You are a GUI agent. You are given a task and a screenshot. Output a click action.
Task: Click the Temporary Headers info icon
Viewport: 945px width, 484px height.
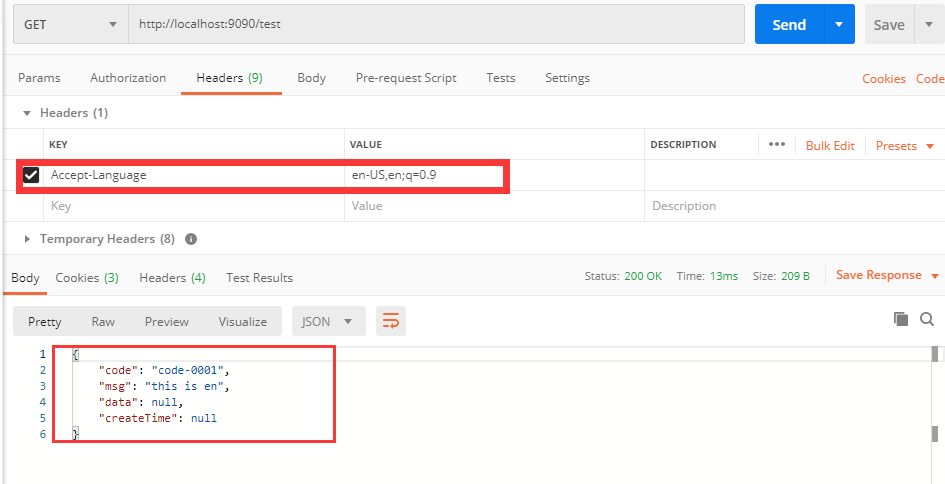[x=191, y=239]
